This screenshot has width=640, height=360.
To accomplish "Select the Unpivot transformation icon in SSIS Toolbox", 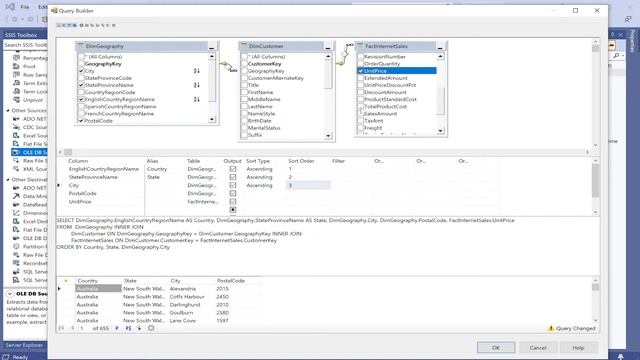I will (16, 100).
